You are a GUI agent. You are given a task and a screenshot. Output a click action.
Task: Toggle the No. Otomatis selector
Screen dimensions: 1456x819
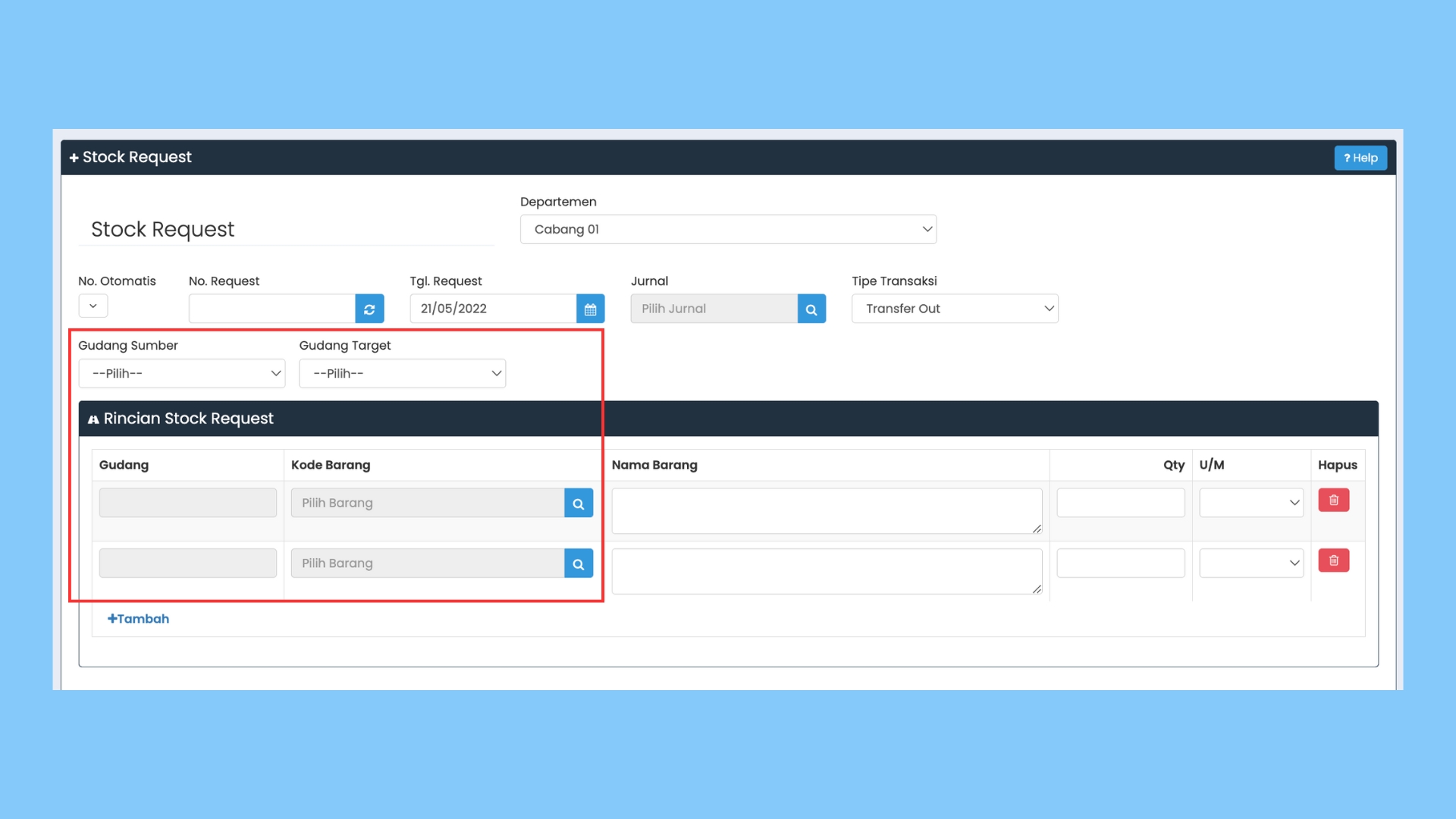[x=93, y=306]
